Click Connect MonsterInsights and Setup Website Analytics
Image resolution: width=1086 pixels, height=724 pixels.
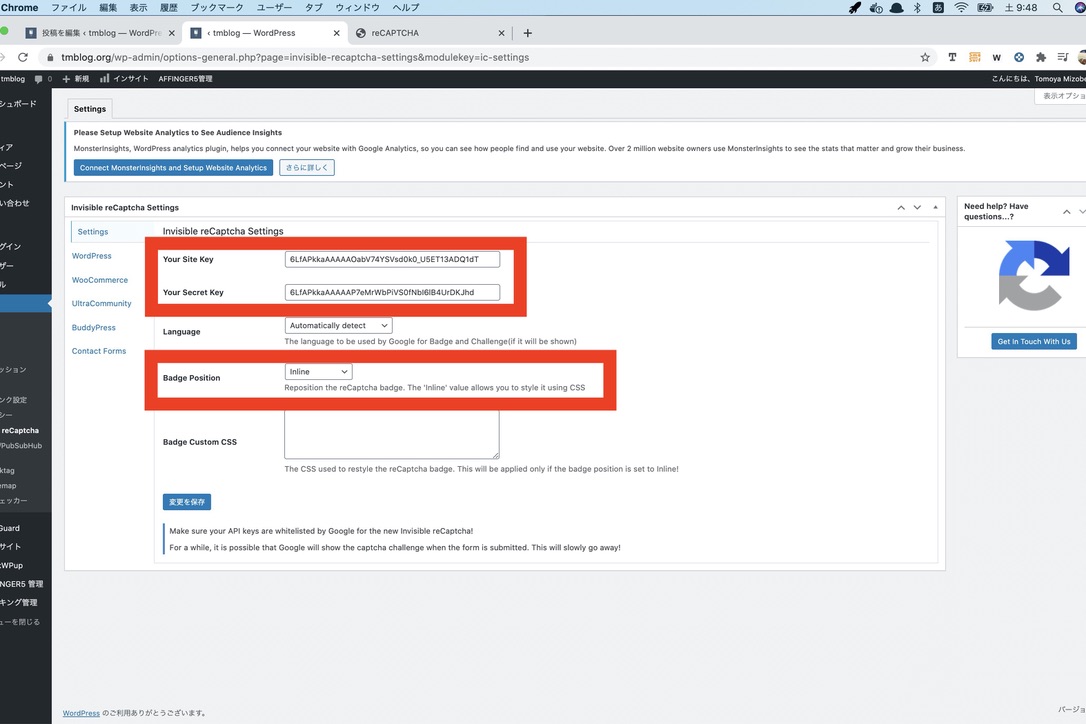(173, 168)
